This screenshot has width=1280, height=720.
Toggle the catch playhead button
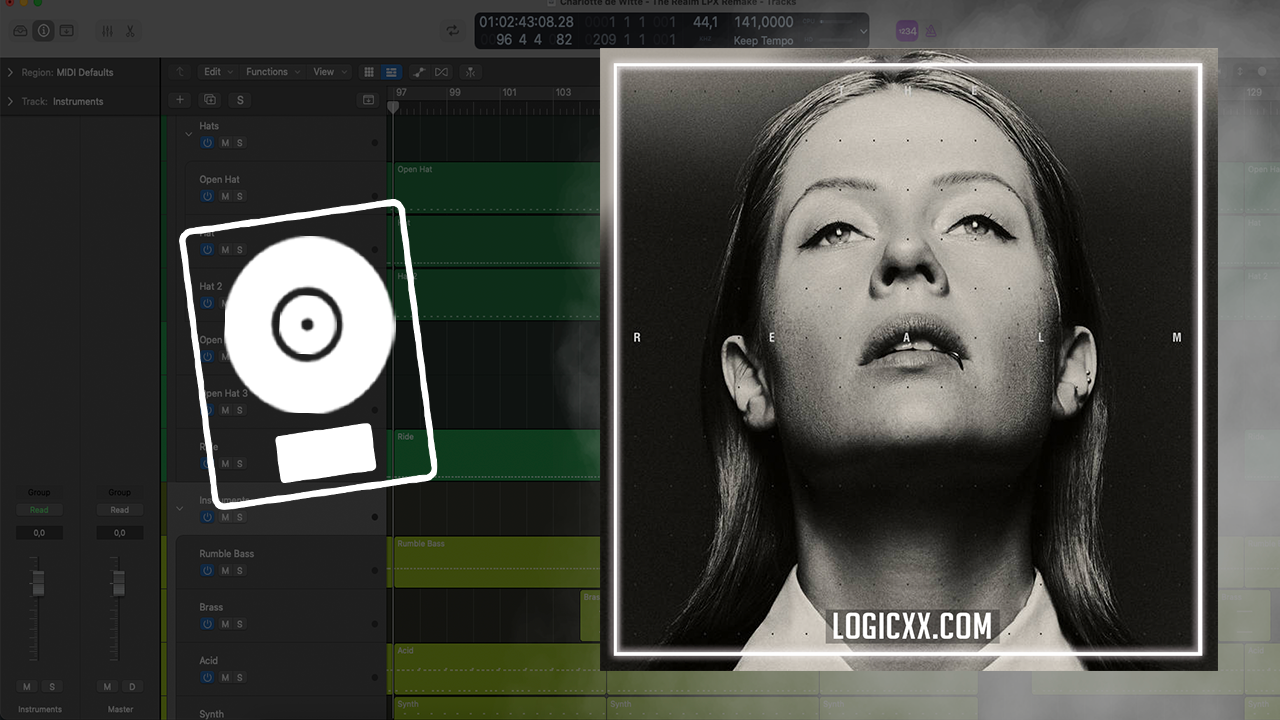coord(470,72)
